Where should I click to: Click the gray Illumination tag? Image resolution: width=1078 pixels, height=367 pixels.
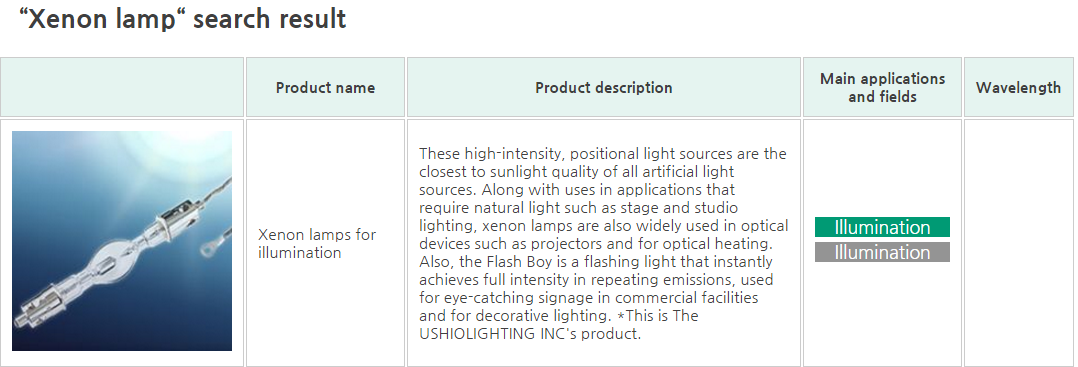pos(882,252)
